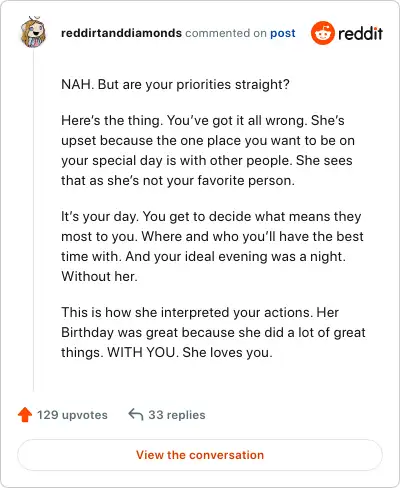
Task: Click the "View the conversation" button
Action: [x=200, y=455]
